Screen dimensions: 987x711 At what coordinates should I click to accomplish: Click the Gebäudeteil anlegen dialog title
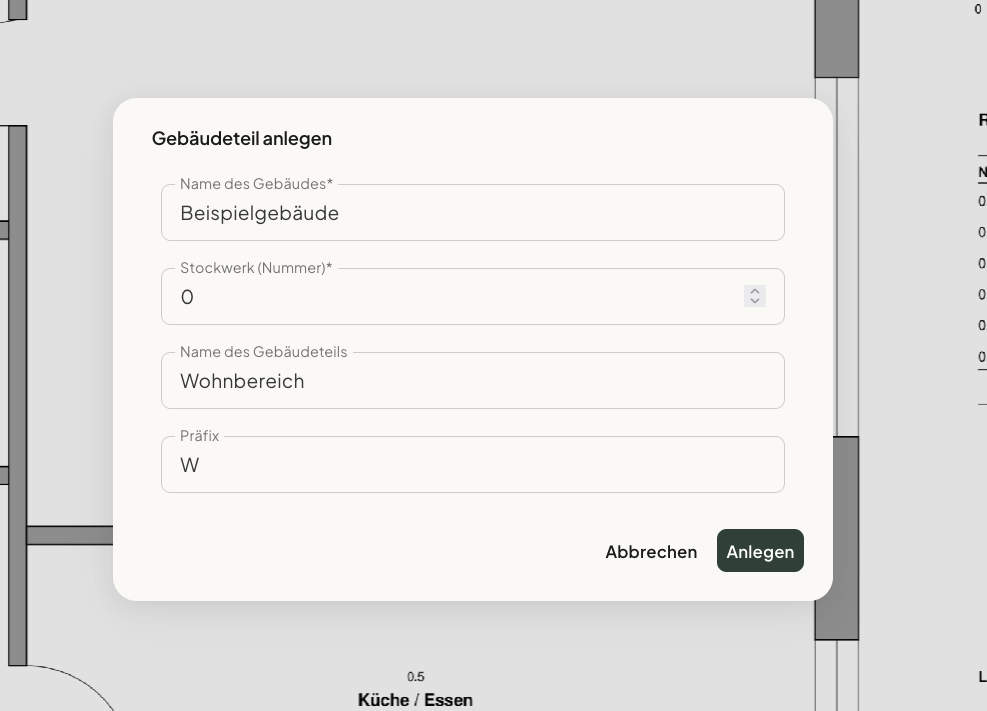(x=242, y=138)
